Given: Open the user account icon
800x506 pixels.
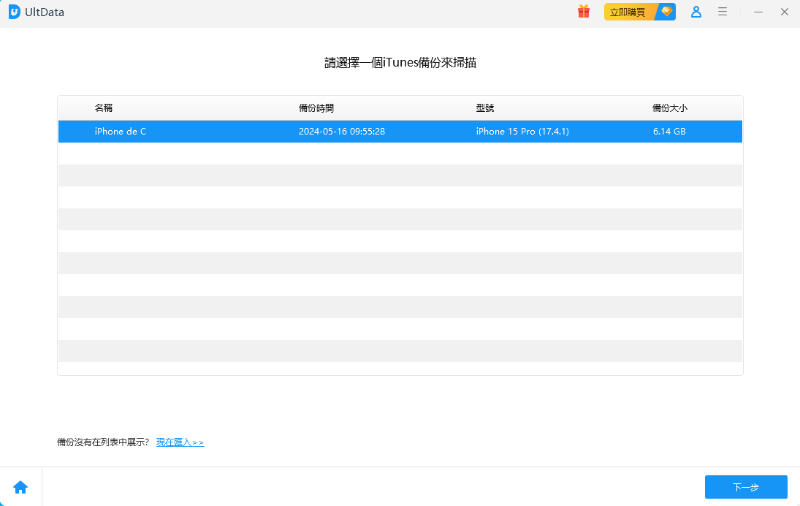Looking at the screenshot, I should [x=696, y=12].
